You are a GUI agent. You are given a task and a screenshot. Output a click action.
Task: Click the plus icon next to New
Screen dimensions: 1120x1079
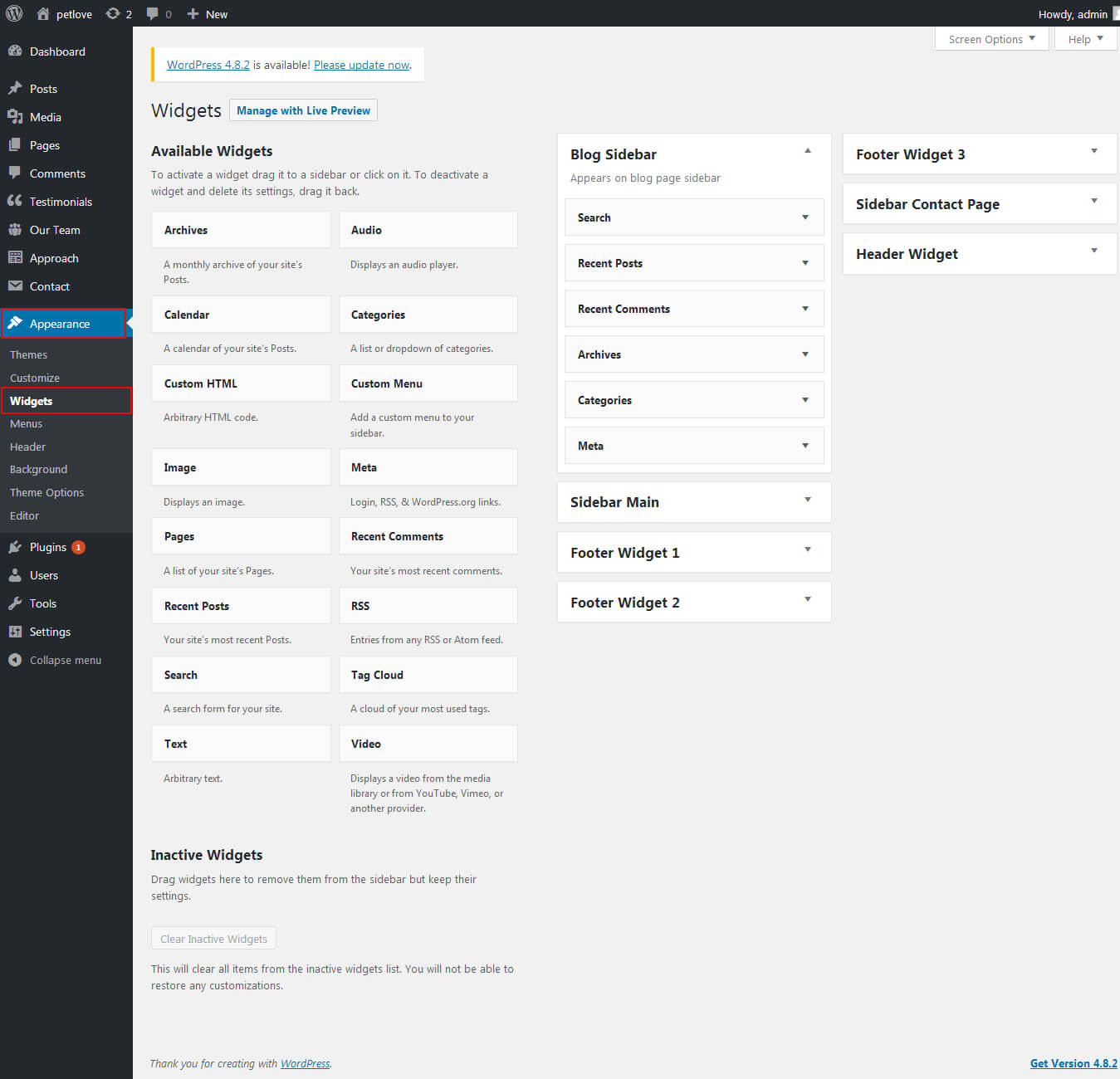pyautogui.click(x=193, y=13)
